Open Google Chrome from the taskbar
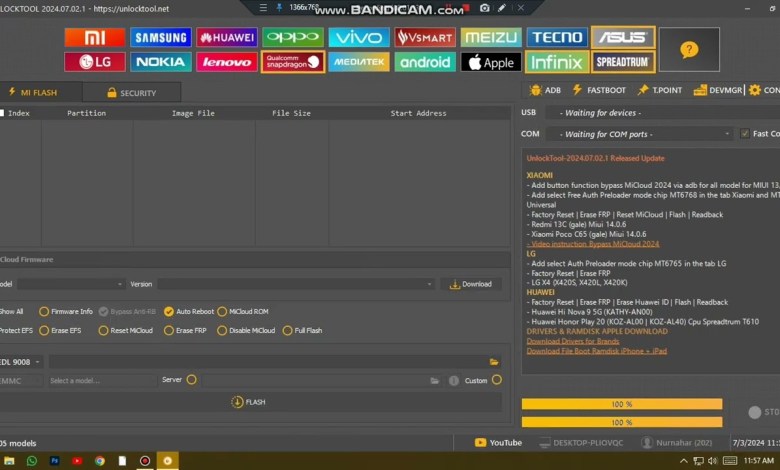The image size is (780, 470). point(100,461)
